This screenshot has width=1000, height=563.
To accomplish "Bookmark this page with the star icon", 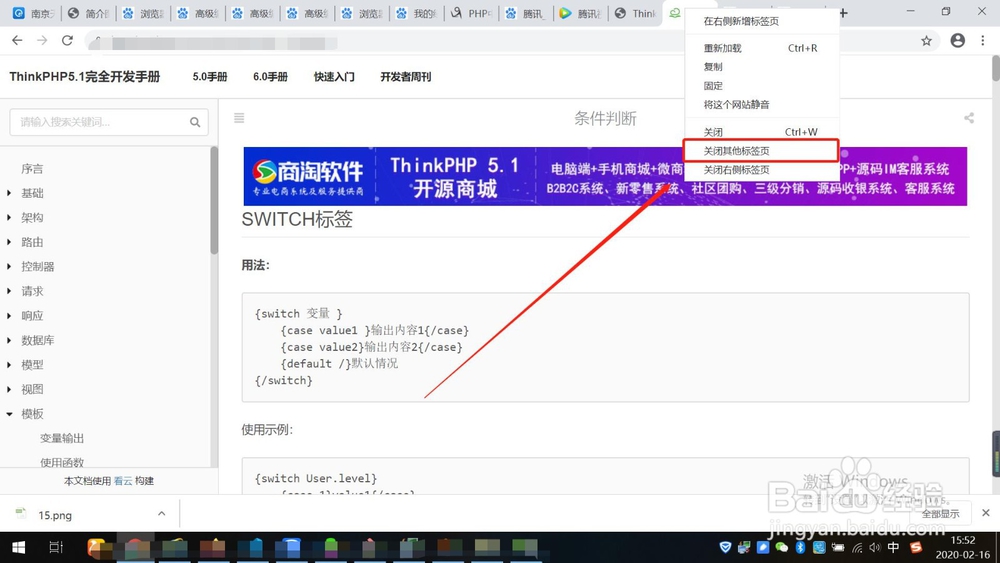I will pyautogui.click(x=926, y=41).
